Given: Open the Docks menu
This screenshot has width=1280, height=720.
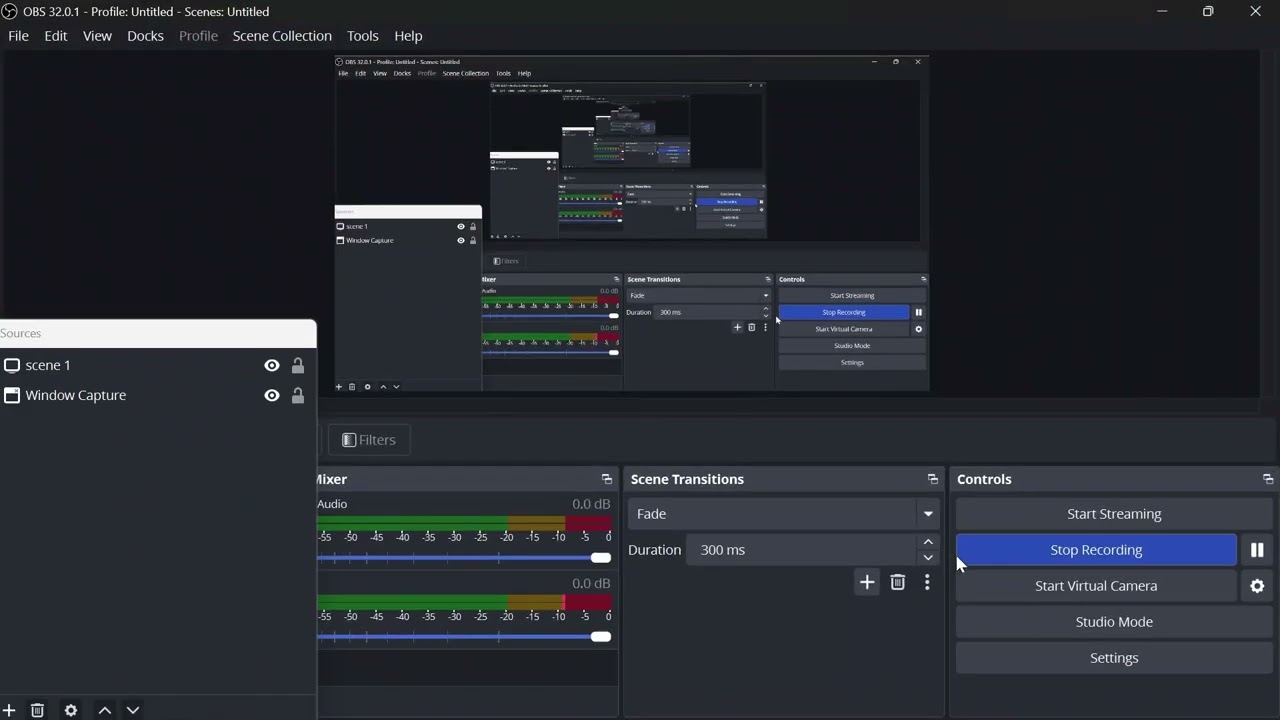Looking at the screenshot, I should pyautogui.click(x=145, y=36).
